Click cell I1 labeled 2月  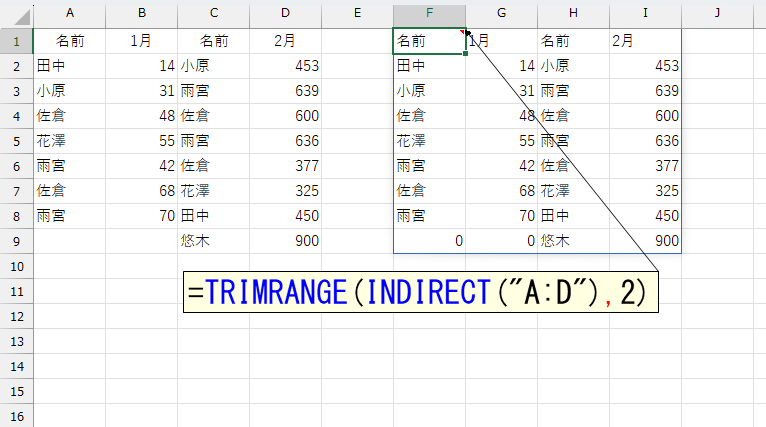(645, 42)
